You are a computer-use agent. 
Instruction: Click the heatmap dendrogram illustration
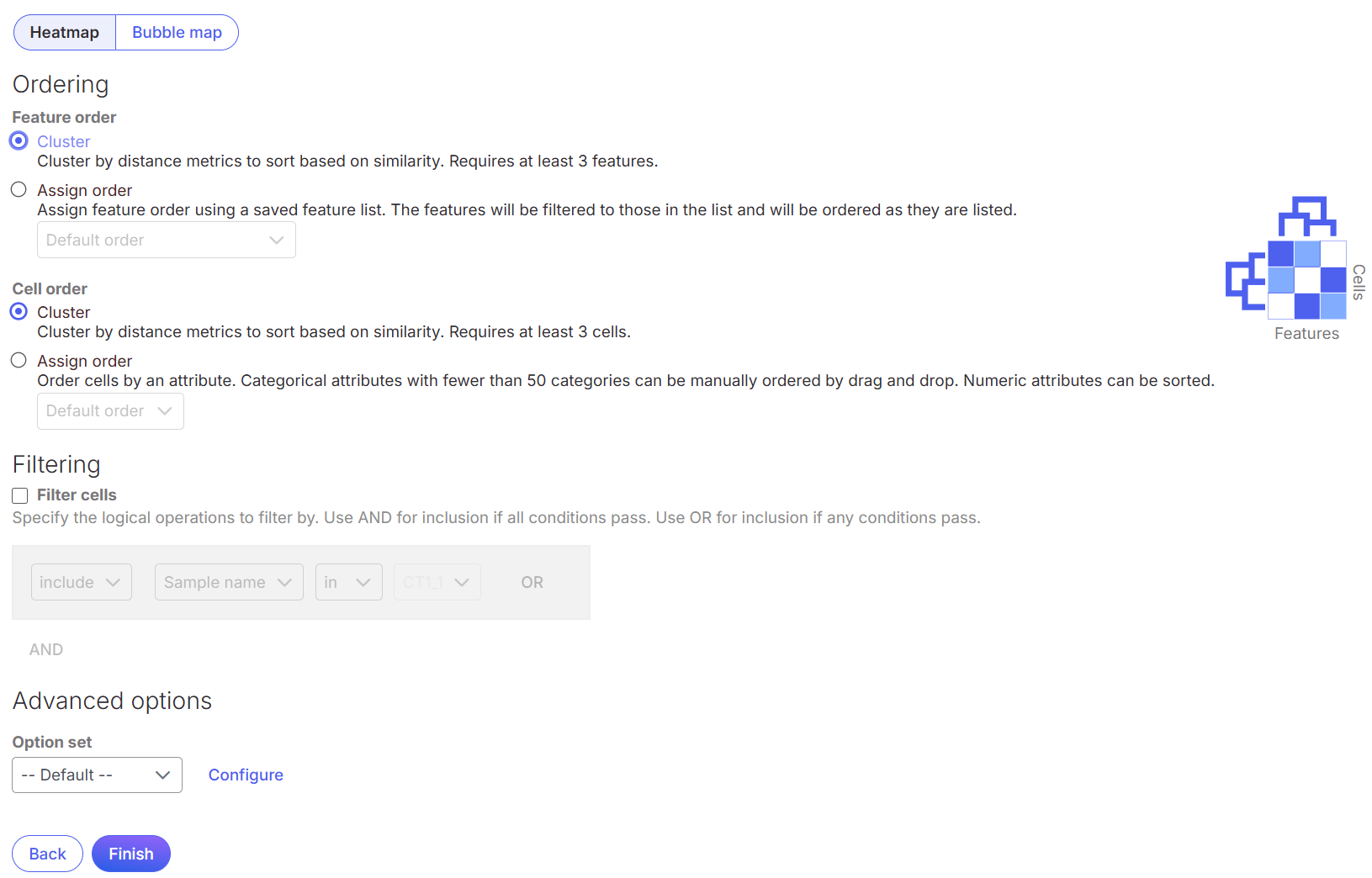1295,268
